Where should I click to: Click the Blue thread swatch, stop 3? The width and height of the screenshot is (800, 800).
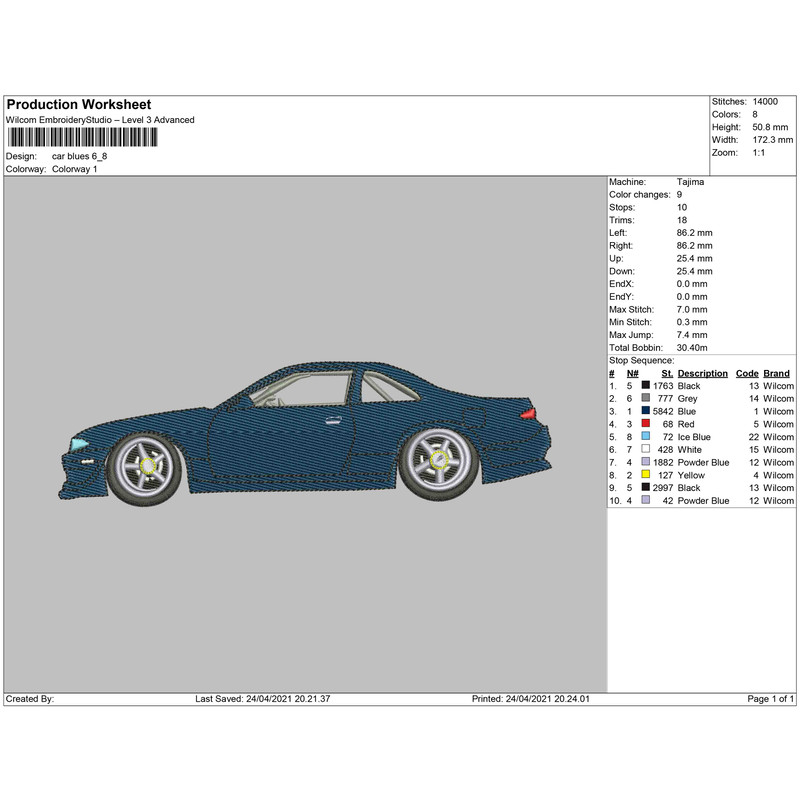coord(646,411)
